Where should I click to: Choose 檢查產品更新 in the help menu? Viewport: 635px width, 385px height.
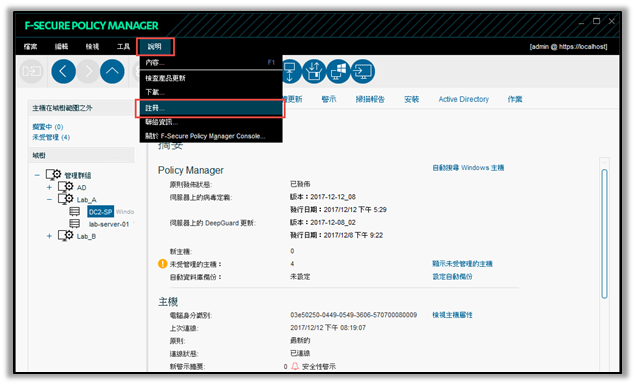(x=211, y=78)
